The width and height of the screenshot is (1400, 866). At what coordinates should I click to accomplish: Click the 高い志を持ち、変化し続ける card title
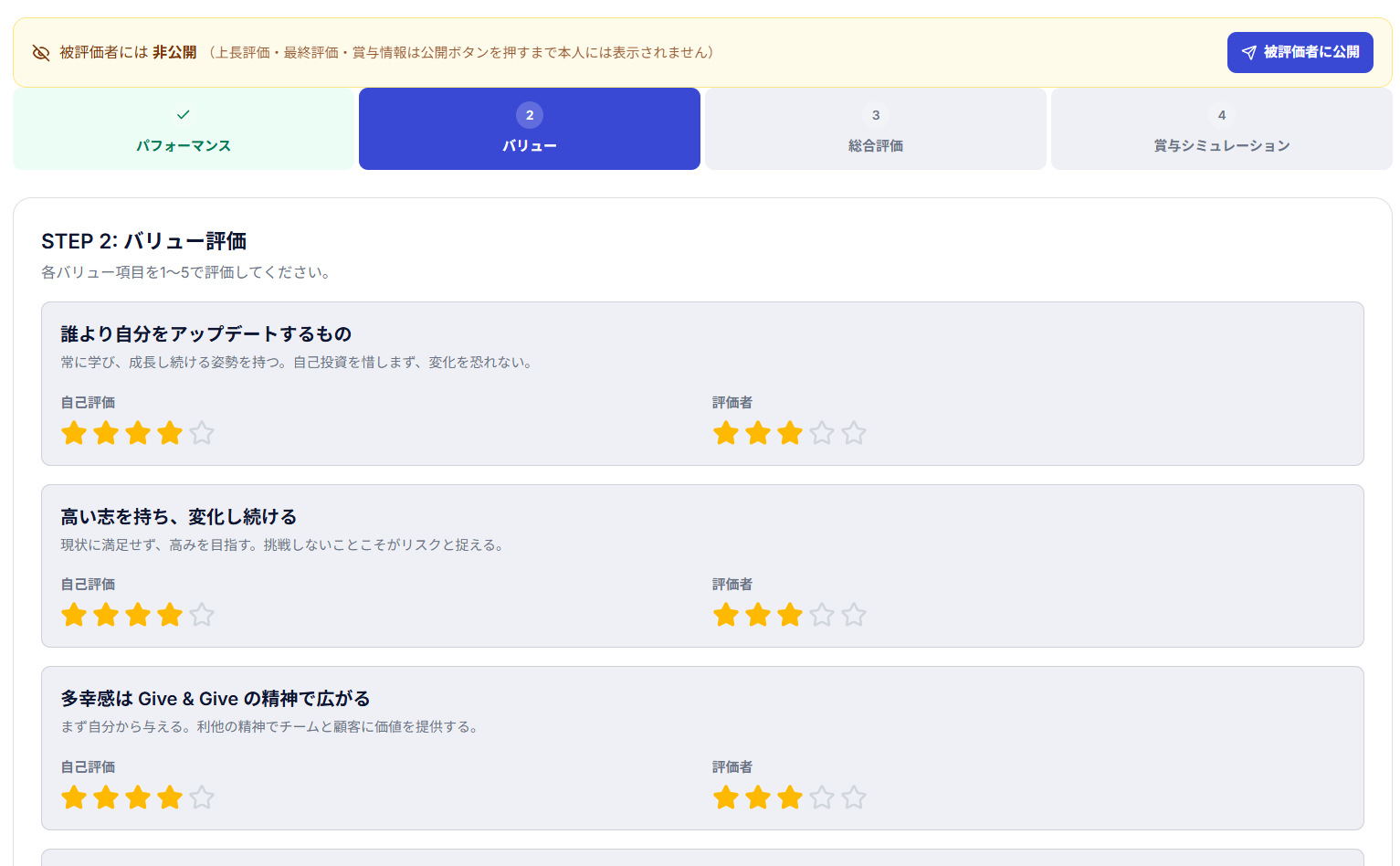[179, 517]
